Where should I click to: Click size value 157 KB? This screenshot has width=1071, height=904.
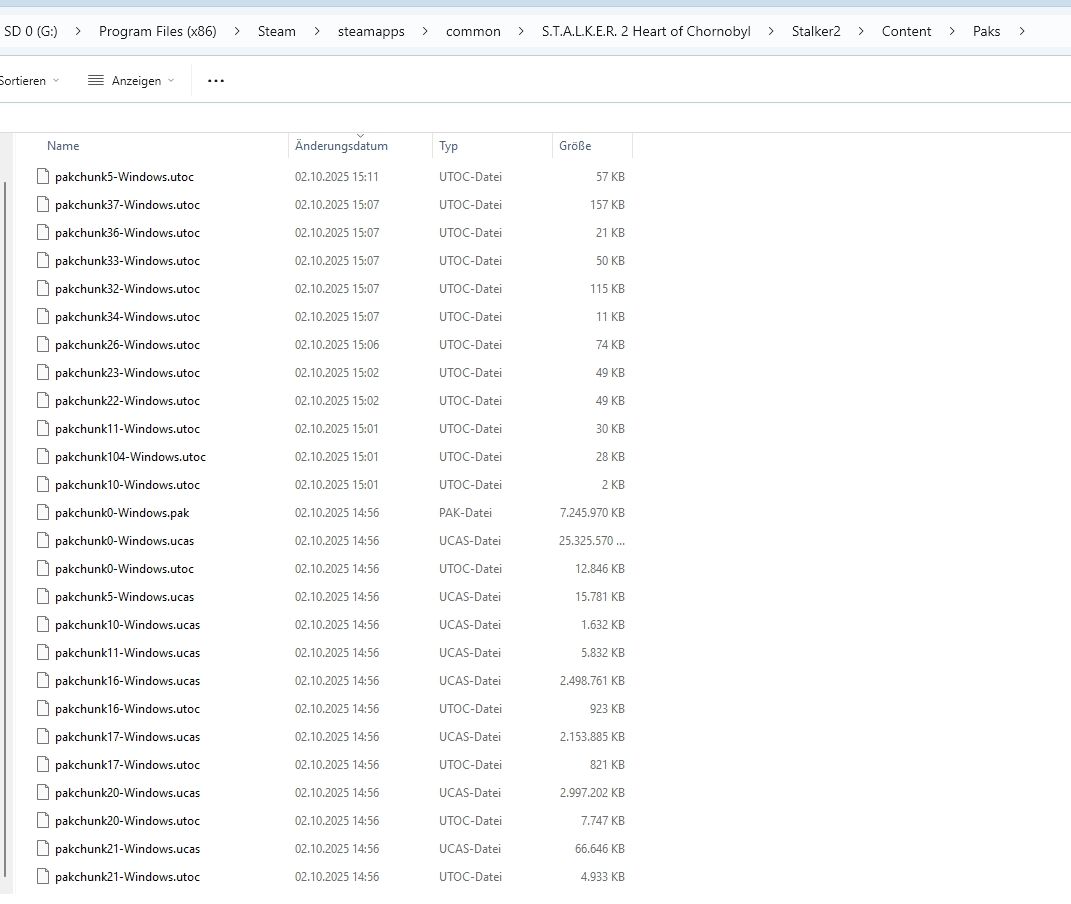pyautogui.click(x=607, y=204)
